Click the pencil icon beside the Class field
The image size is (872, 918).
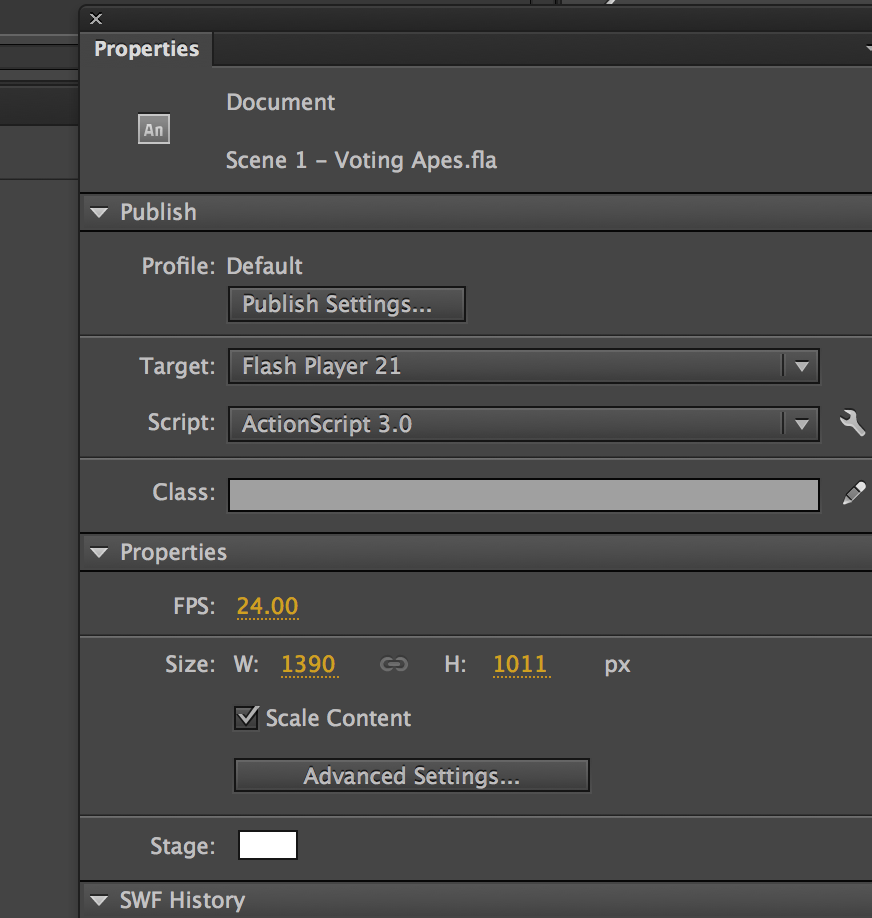click(851, 492)
